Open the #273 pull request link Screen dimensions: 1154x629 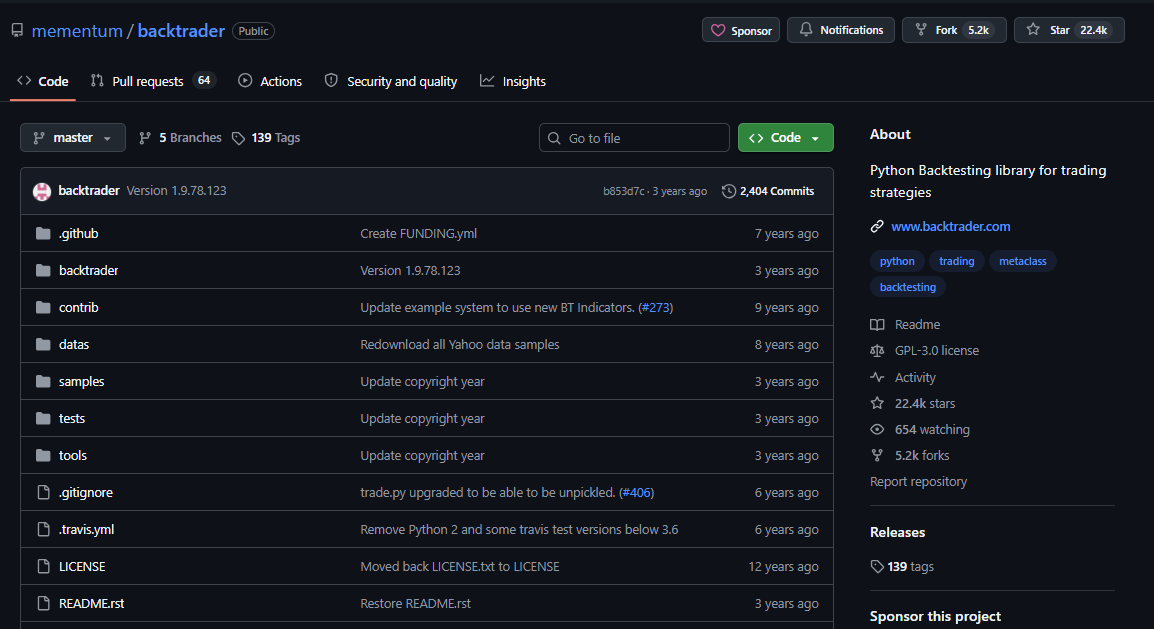coord(655,308)
